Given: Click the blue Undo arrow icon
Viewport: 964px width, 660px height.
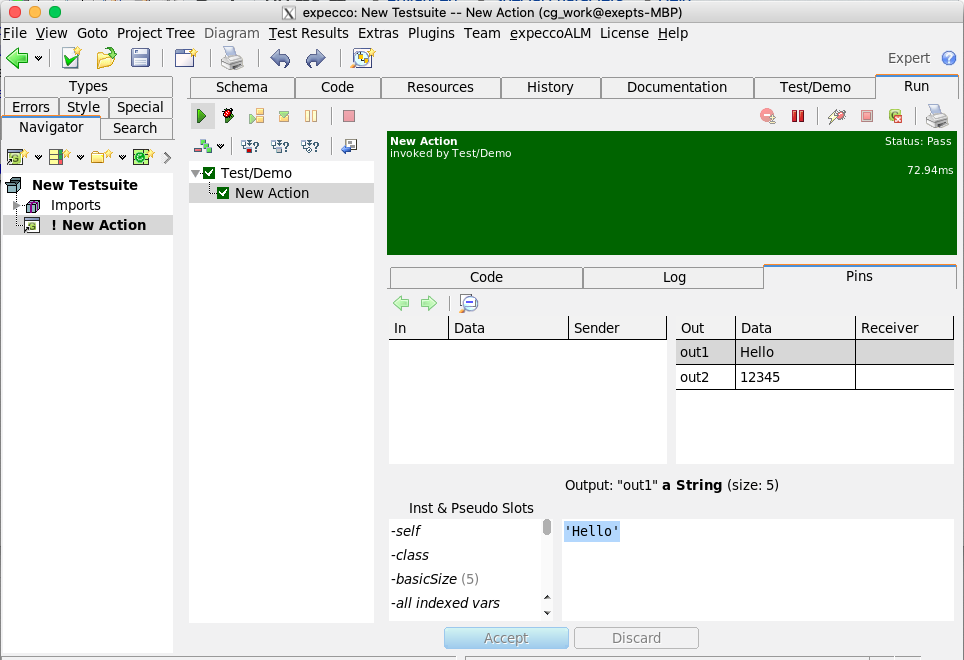Looking at the screenshot, I should [280, 58].
